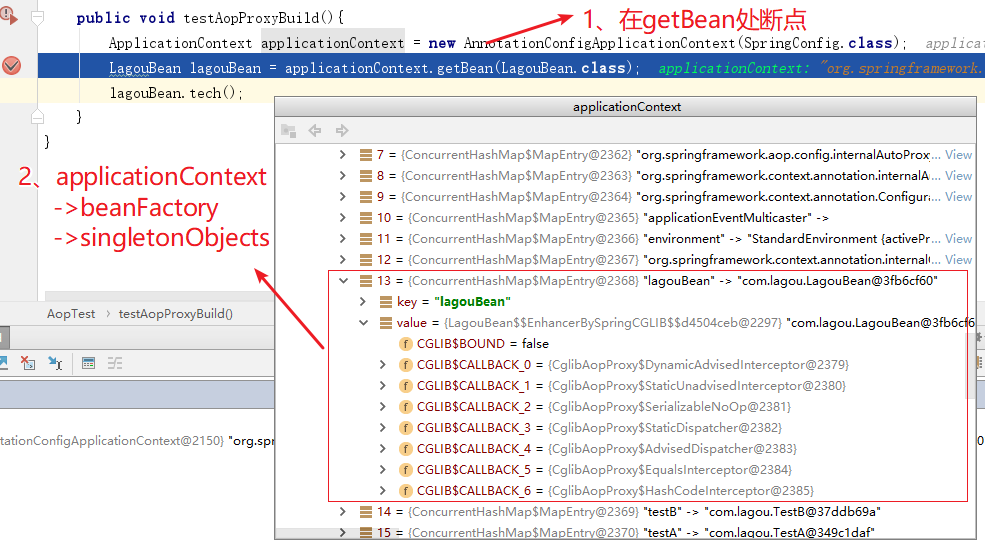Expand the CGLIB$CALLBACK_3 field

(x=383, y=428)
